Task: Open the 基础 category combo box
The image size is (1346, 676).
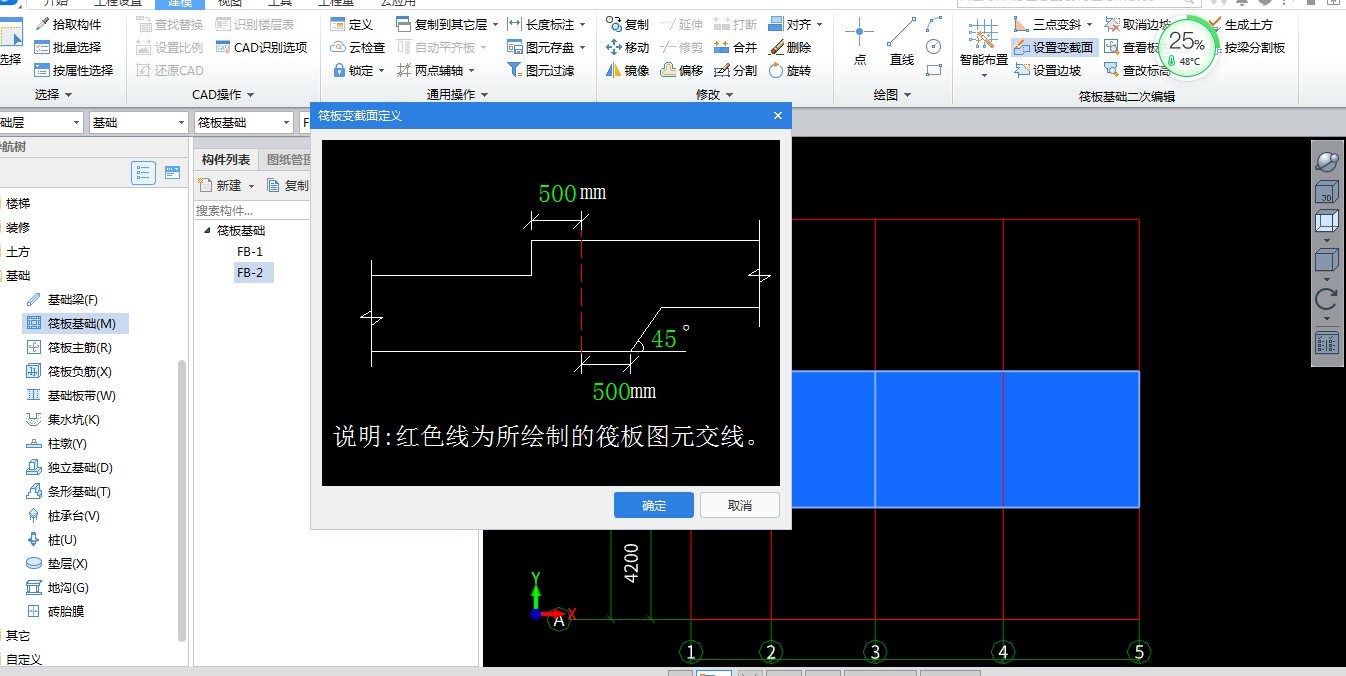Action: pos(137,122)
